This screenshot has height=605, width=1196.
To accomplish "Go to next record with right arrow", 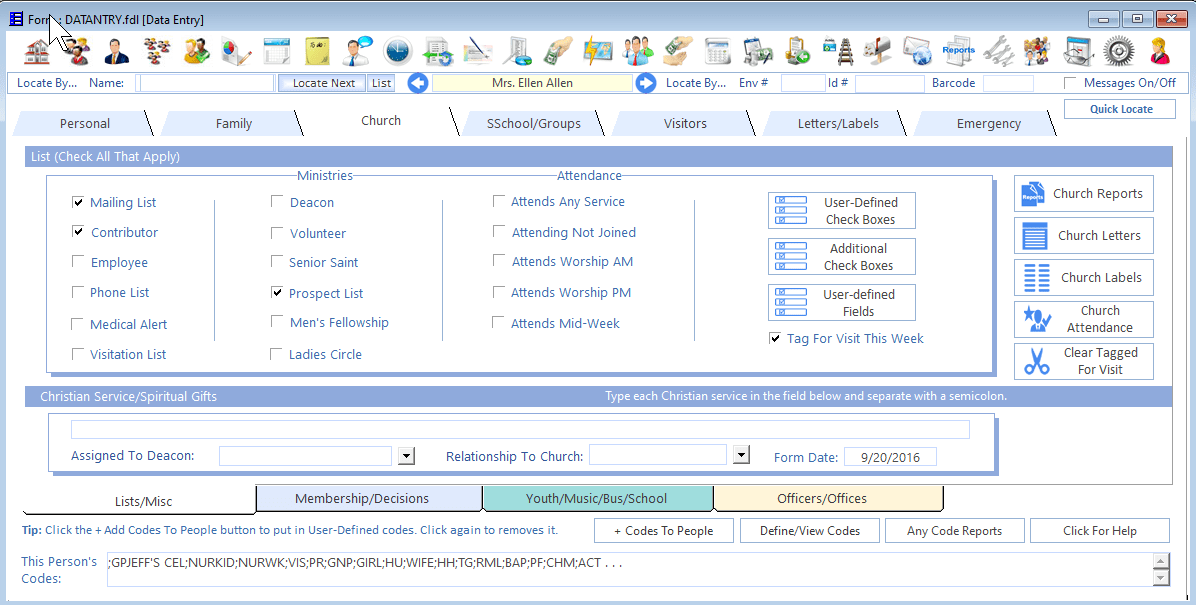I will 646,83.
